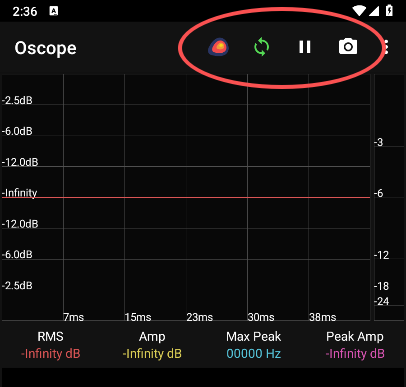Tap the 30ms time axis label
This screenshot has height=387, width=406.
click(x=261, y=317)
